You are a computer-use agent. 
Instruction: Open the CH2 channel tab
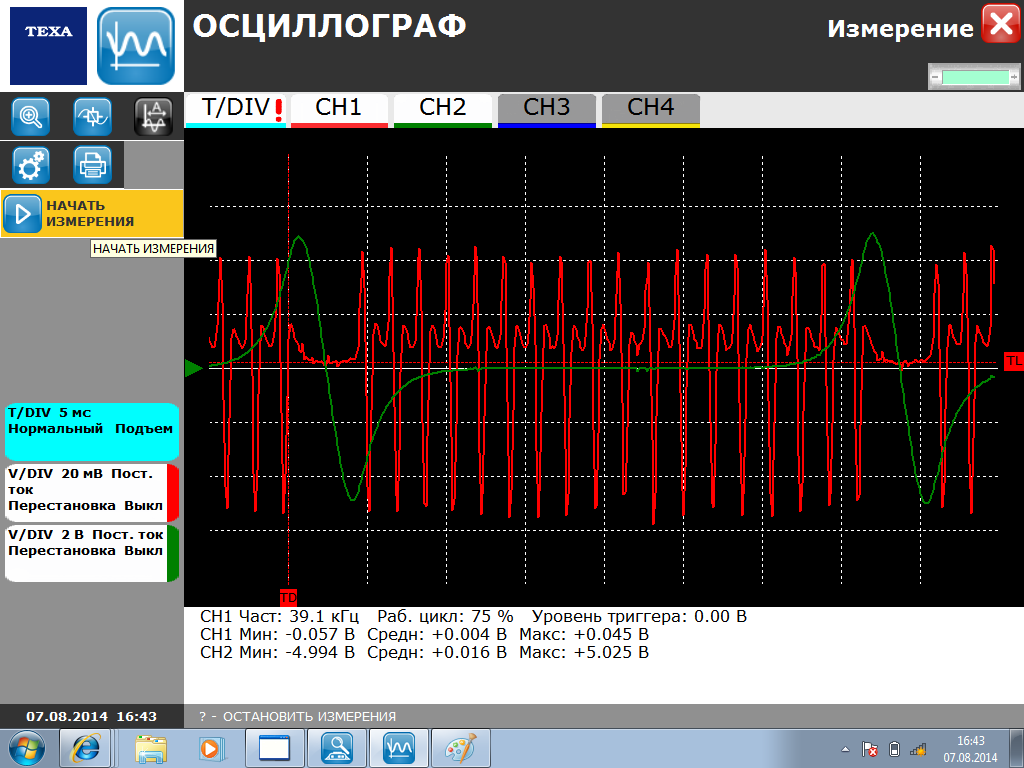[442, 109]
